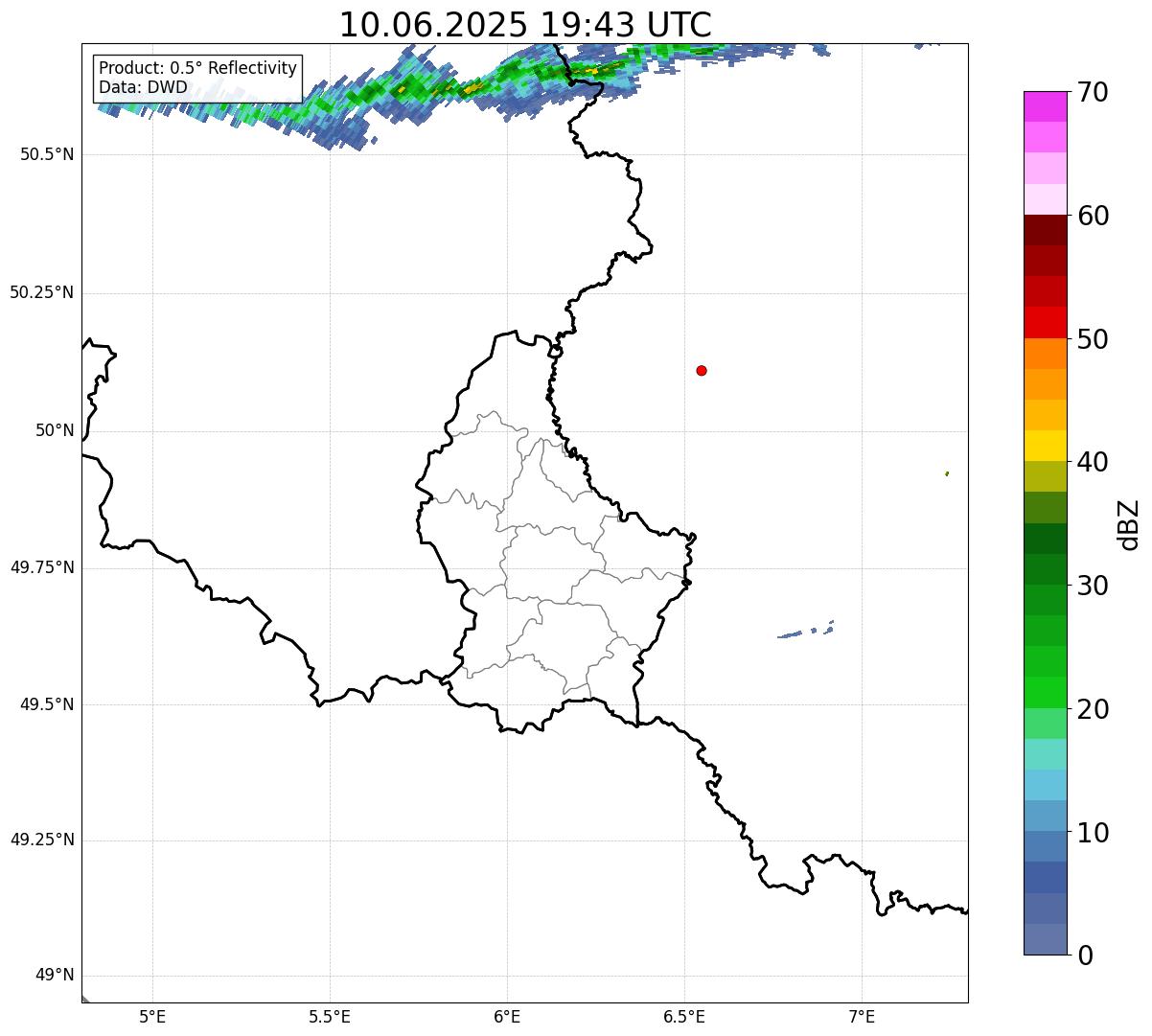Screen dimensions: 1152x1036
Task: Click the 49.25°N latitude label
Action: coord(41,840)
